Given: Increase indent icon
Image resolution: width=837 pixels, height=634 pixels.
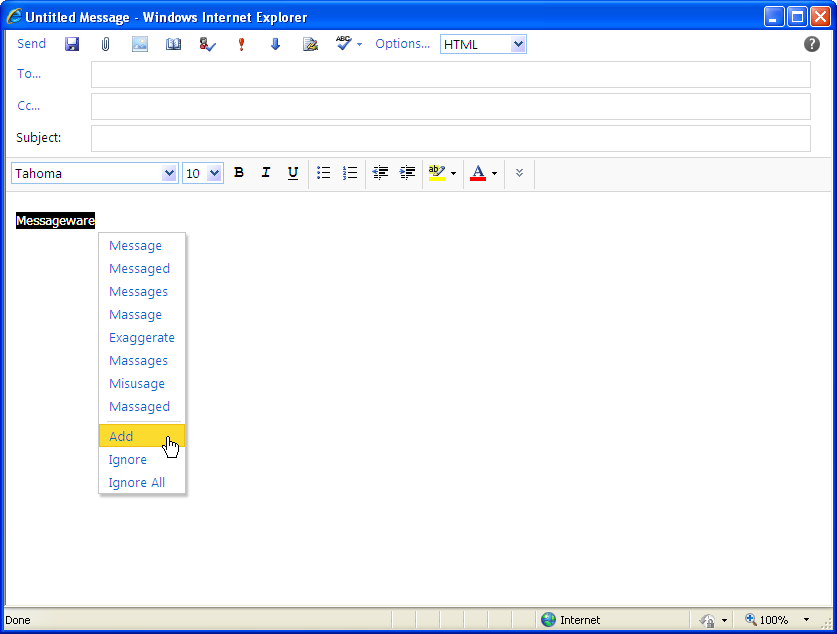Looking at the screenshot, I should point(407,173).
